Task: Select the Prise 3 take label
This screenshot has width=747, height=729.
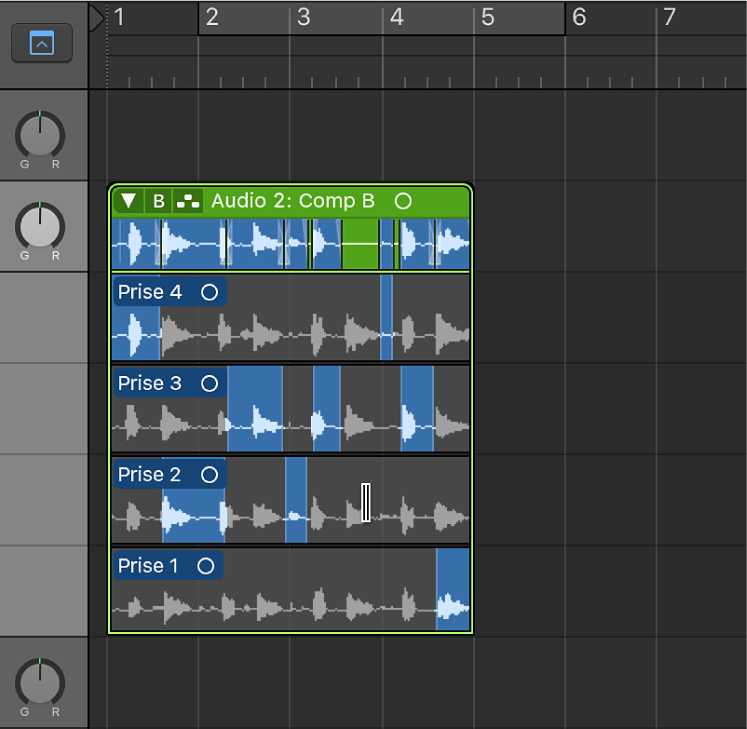Action: [x=150, y=383]
